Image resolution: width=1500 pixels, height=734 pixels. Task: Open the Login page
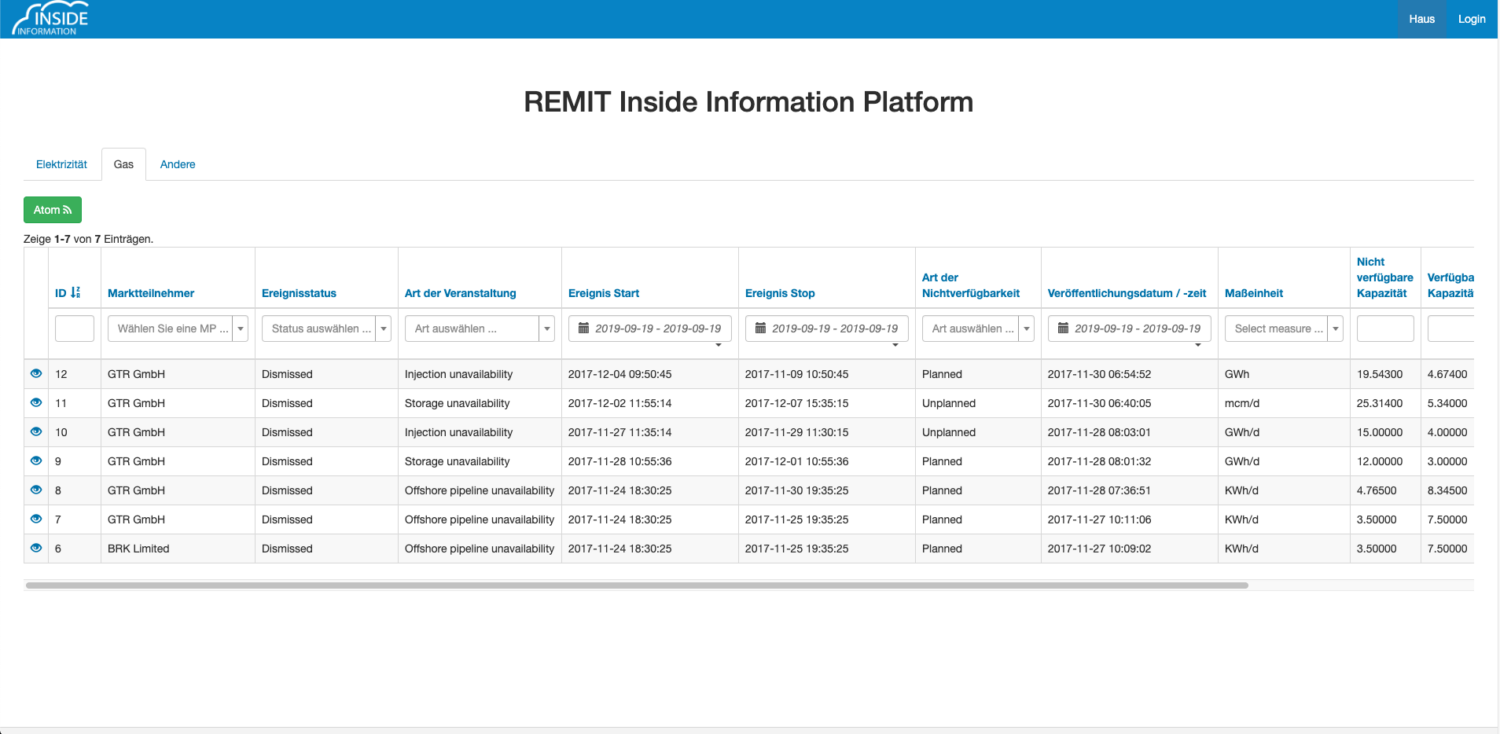[1471, 18]
